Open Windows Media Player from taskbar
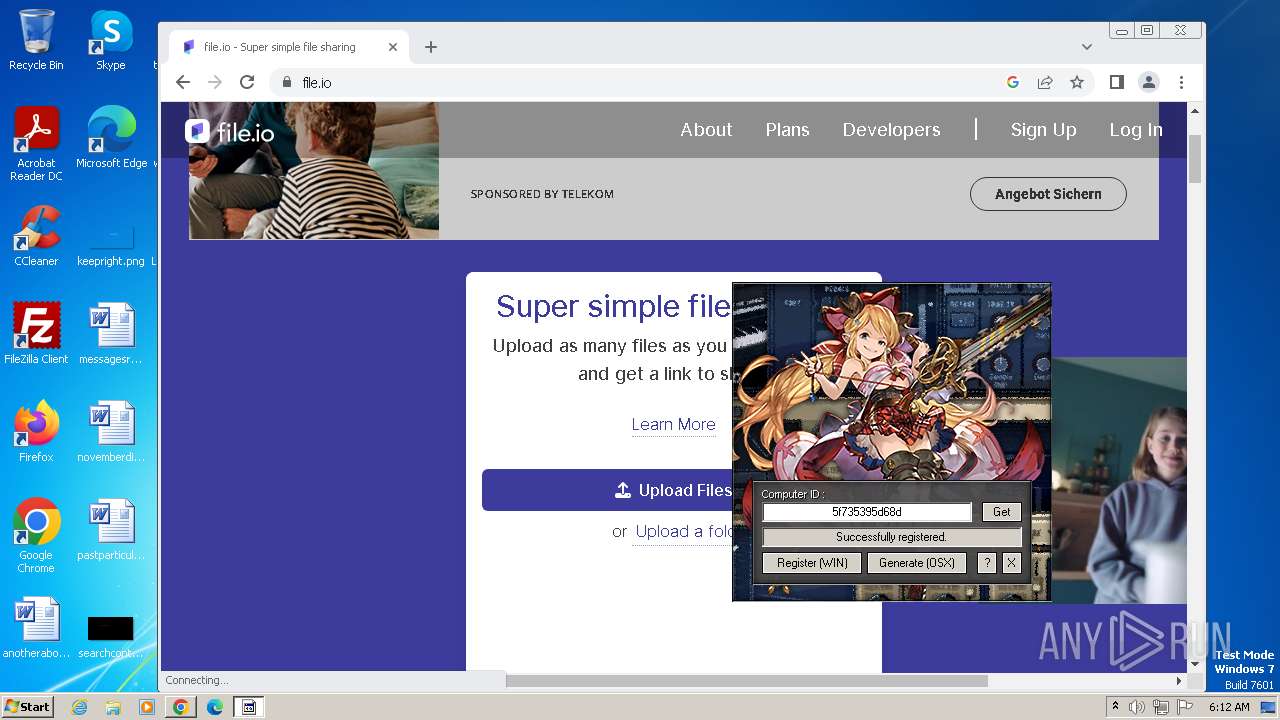Image resolution: width=1280 pixels, height=720 pixels. coord(147,707)
